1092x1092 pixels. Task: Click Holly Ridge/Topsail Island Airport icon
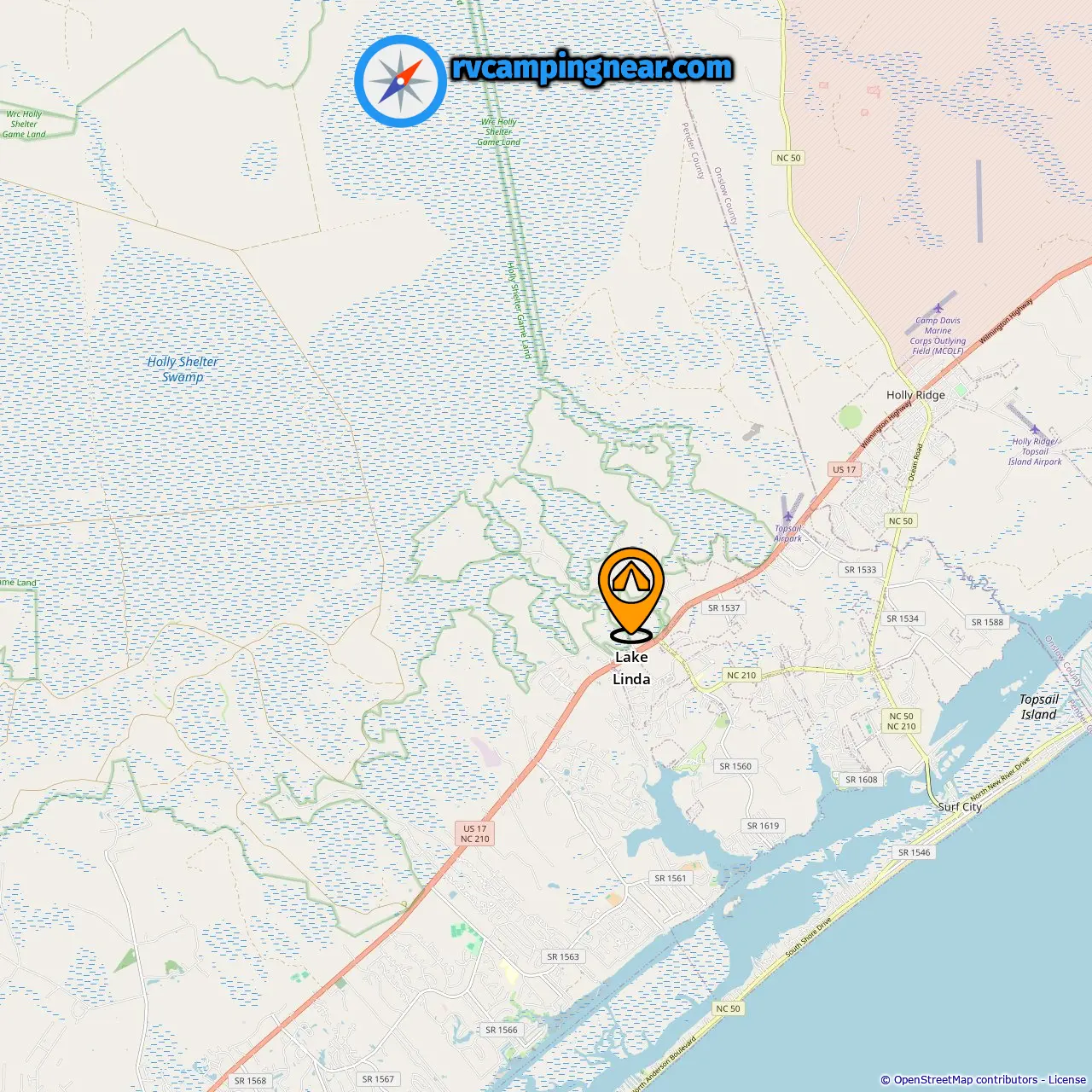tap(1035, 429)
